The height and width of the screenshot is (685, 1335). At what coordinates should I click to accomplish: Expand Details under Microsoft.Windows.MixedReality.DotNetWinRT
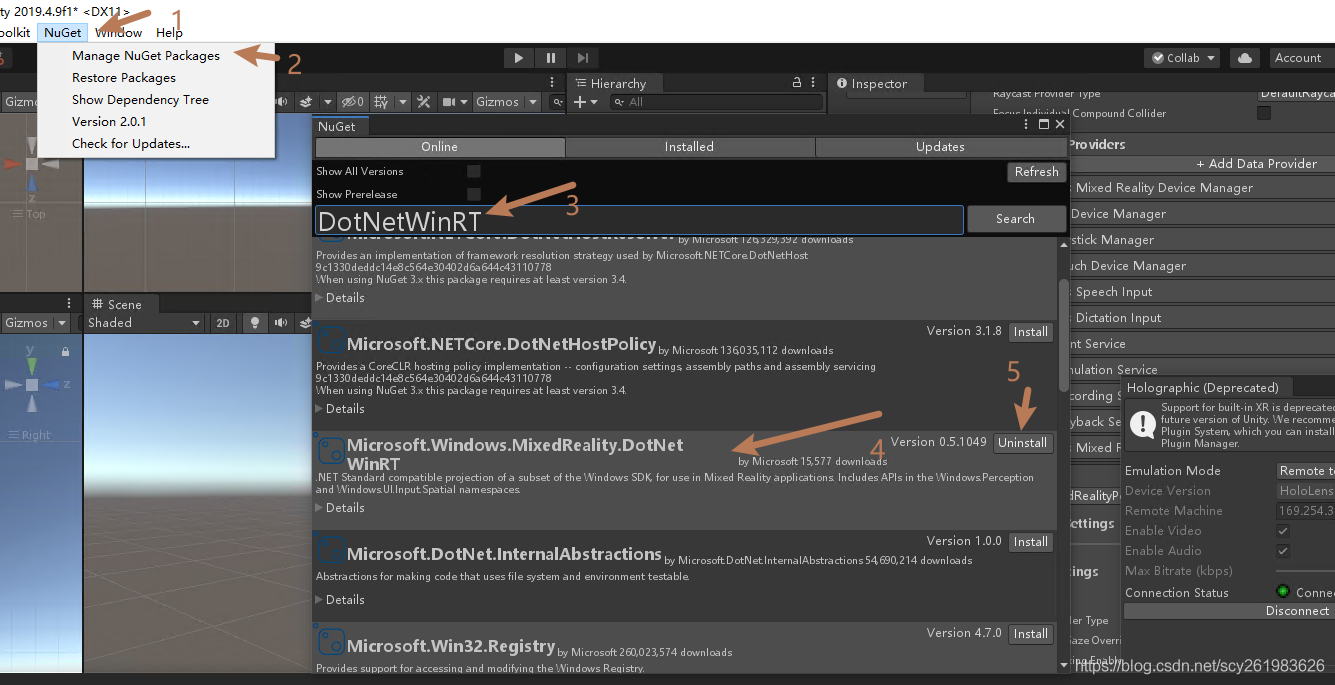coord(340,508)
